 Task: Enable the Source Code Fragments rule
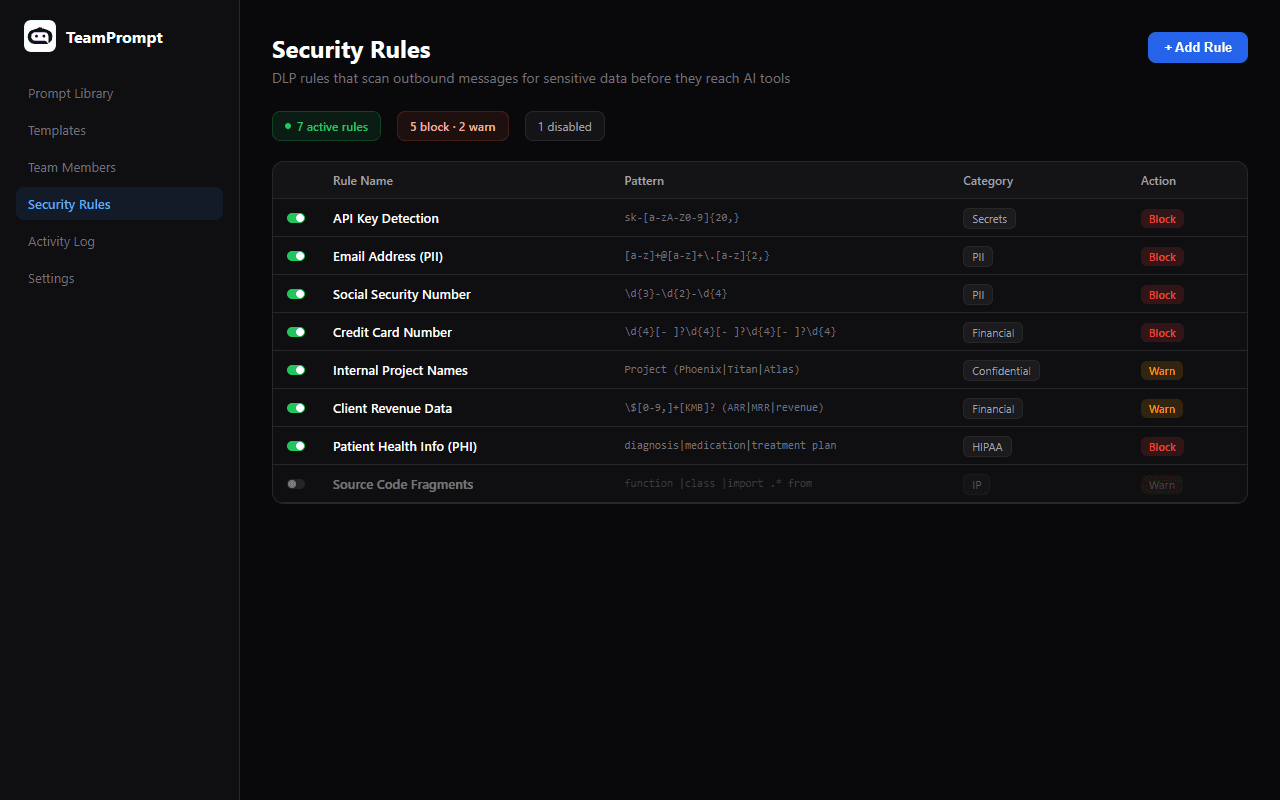click(x=296, y=484)
